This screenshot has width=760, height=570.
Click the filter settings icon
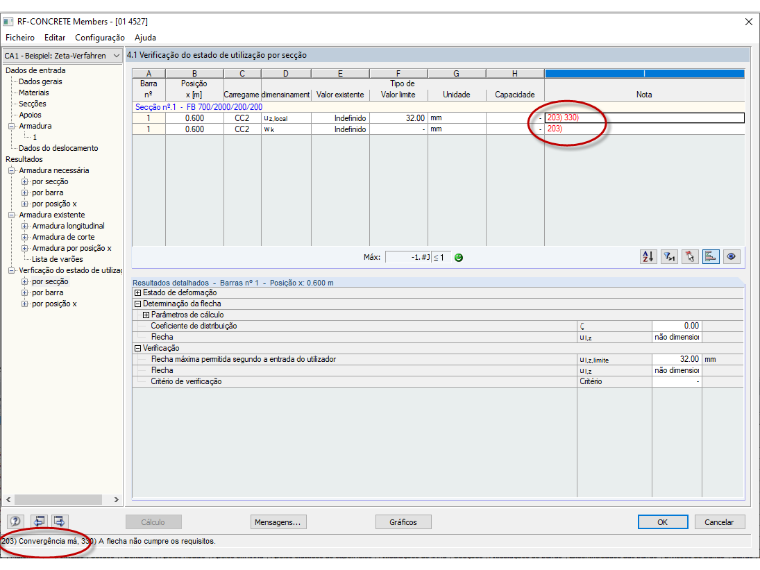[x=669, y=256]
